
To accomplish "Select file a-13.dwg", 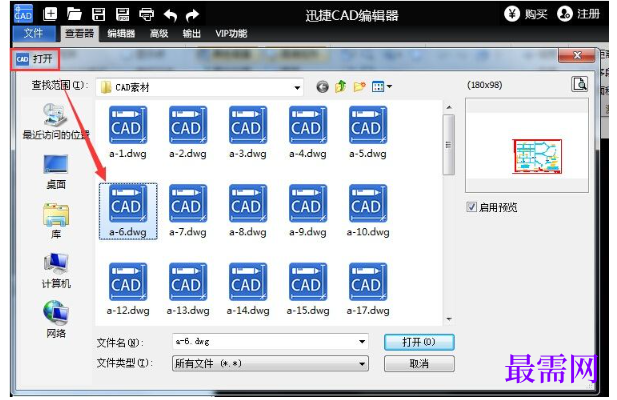I will [188, 289].
